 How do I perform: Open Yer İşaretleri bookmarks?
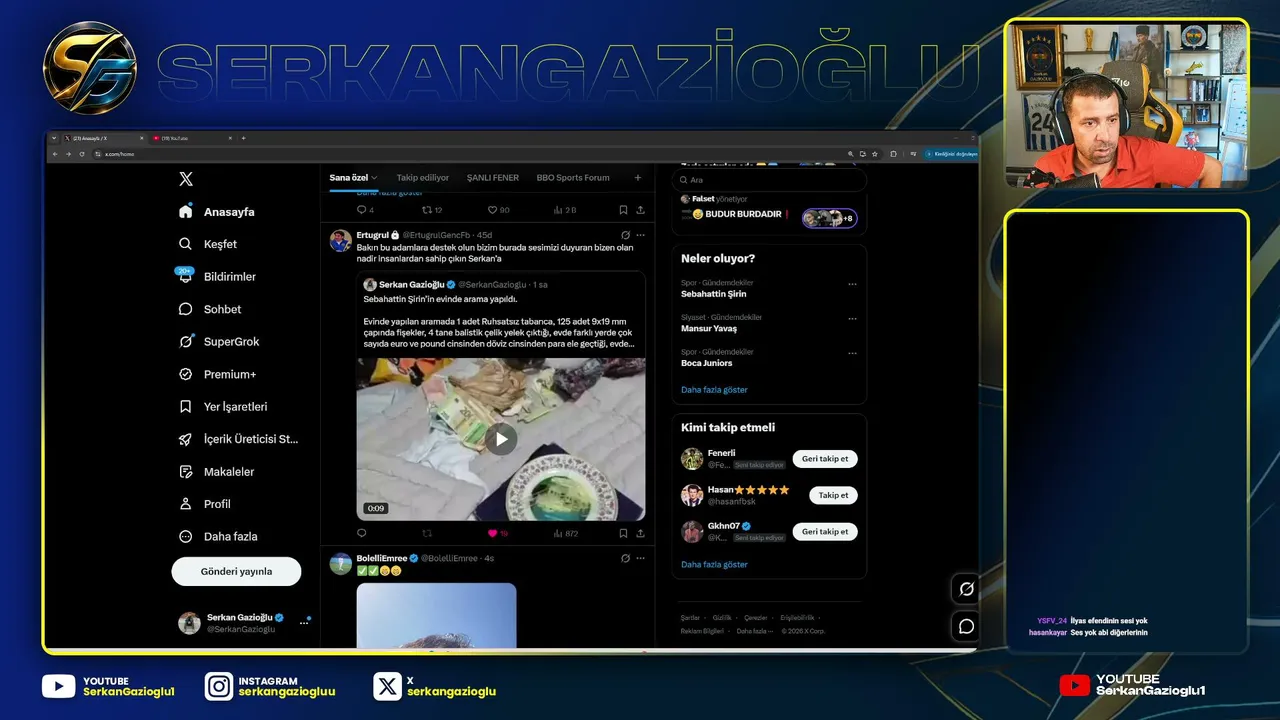click(224, 407)
